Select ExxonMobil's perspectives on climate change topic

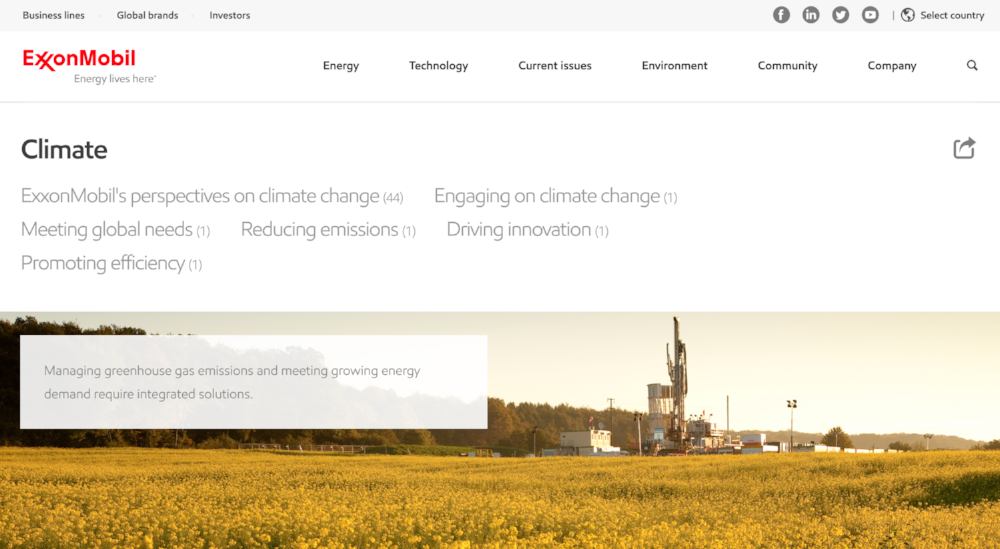(x=212, y=196)
